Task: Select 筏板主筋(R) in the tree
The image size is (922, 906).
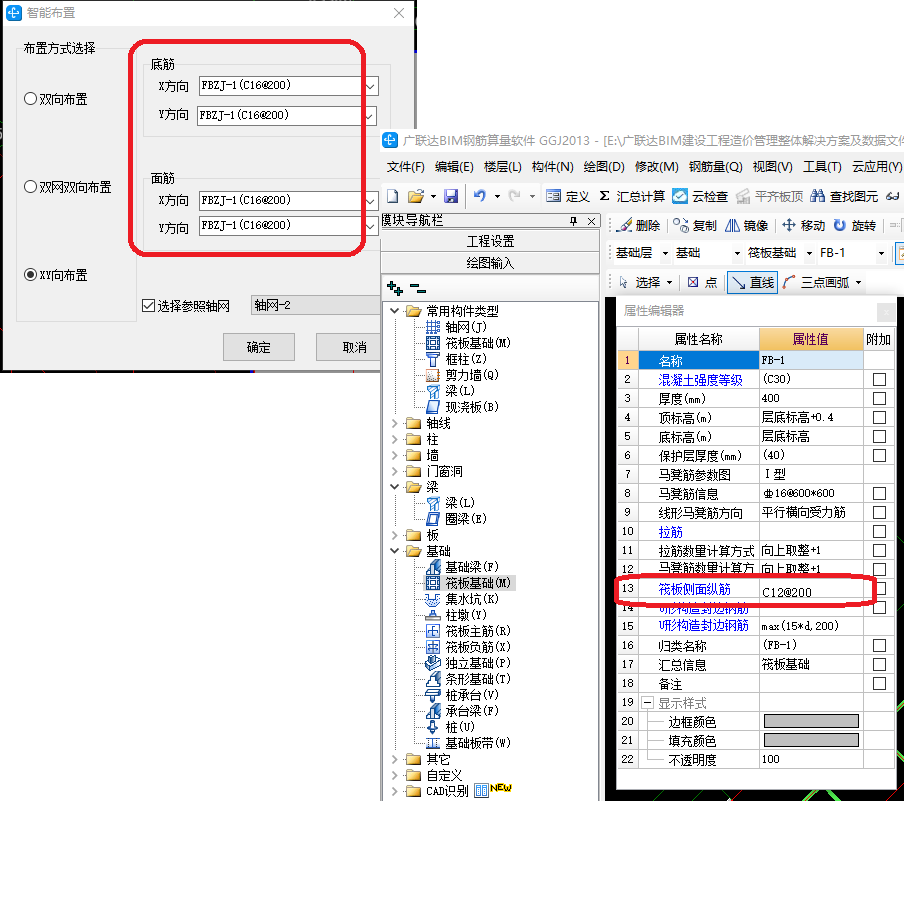Action: [468, 631]
